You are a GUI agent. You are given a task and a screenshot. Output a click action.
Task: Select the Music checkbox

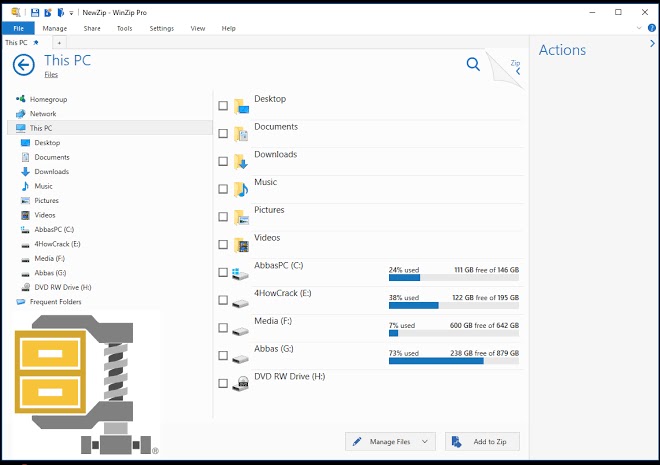click(x=223, y=189)
